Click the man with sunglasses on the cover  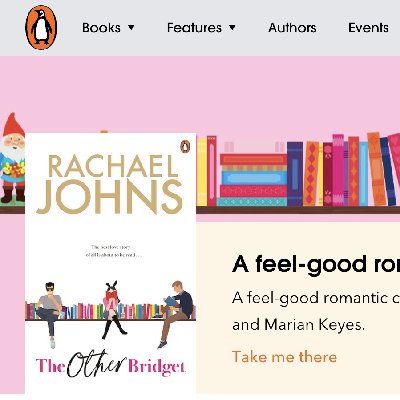[50, 313]
